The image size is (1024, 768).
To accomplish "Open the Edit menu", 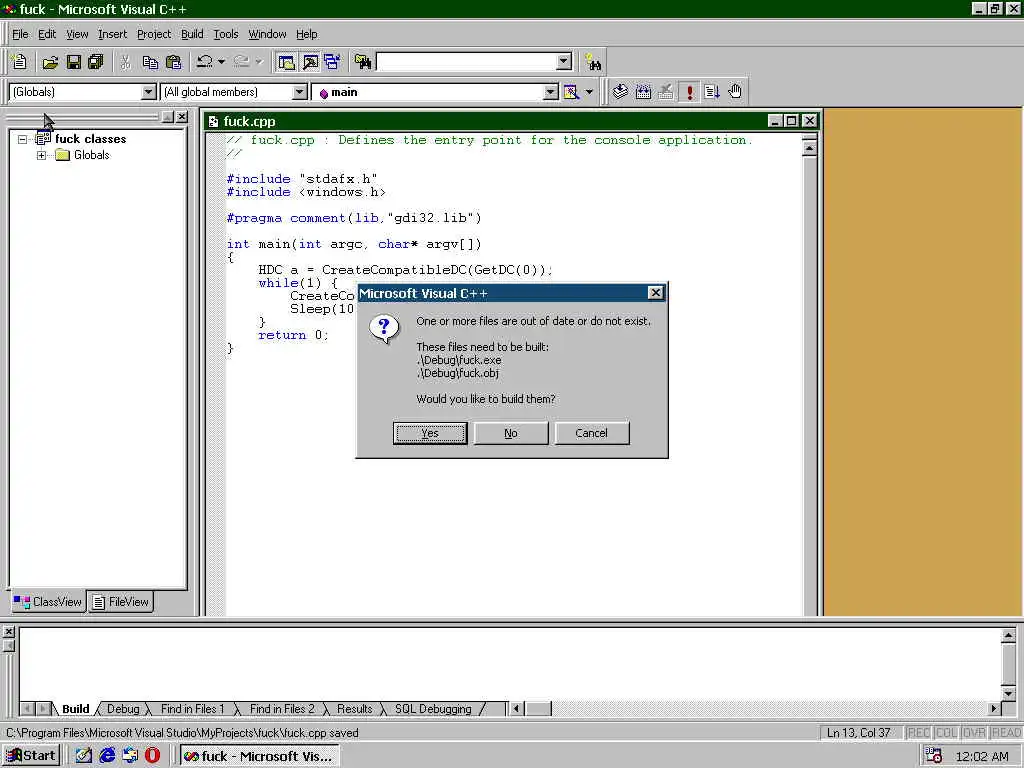I will 47,34.
